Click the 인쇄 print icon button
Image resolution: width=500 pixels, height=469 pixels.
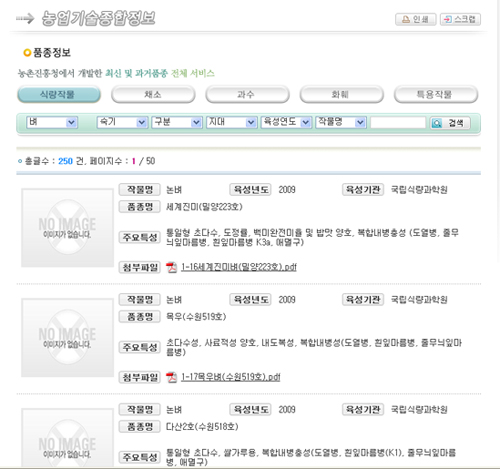click(415, 19)
